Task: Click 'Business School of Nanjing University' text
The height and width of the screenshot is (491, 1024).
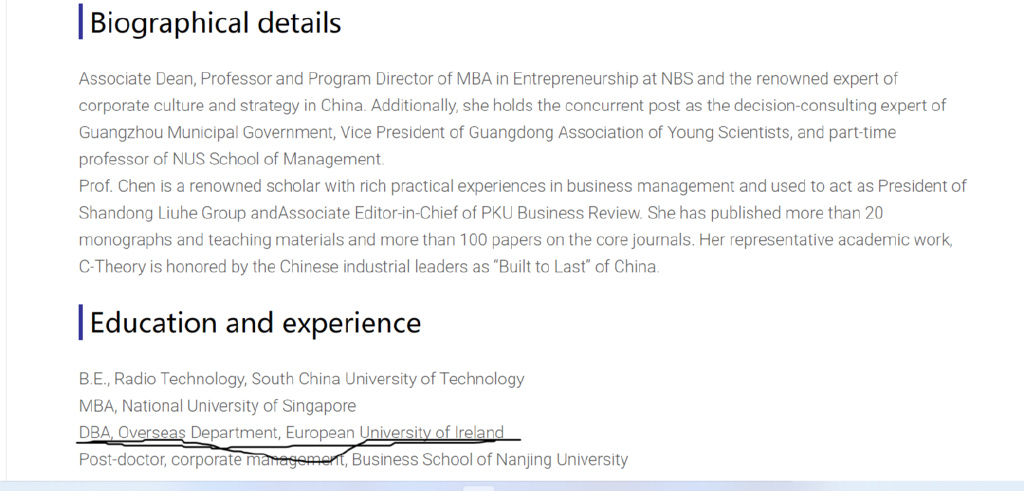Action: pyautogui.click(x=490, y=460)
